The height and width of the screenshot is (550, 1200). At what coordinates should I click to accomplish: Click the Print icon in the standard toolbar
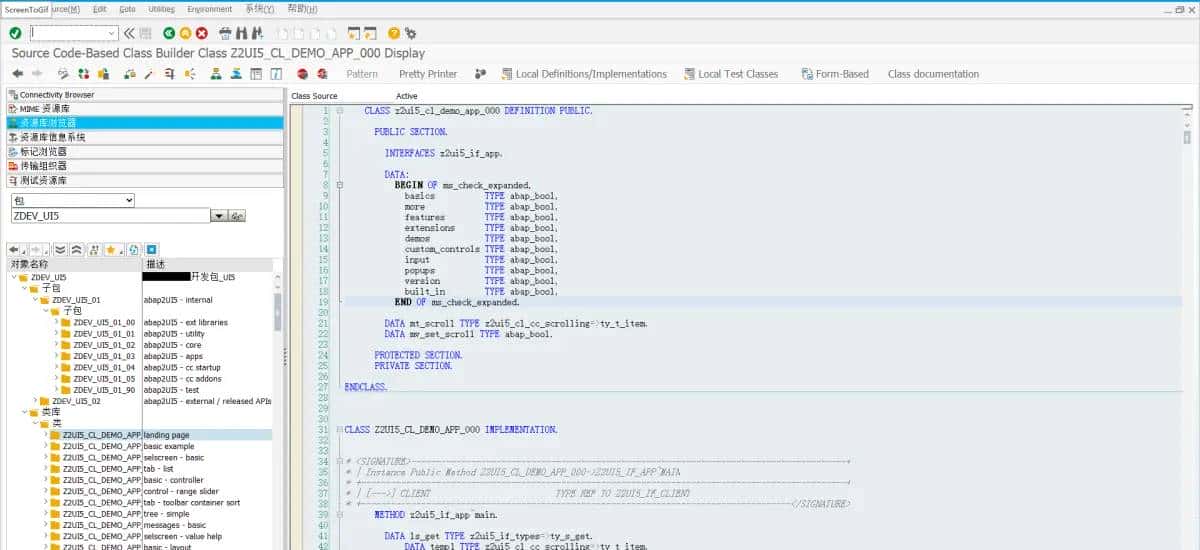coord(225,33)
